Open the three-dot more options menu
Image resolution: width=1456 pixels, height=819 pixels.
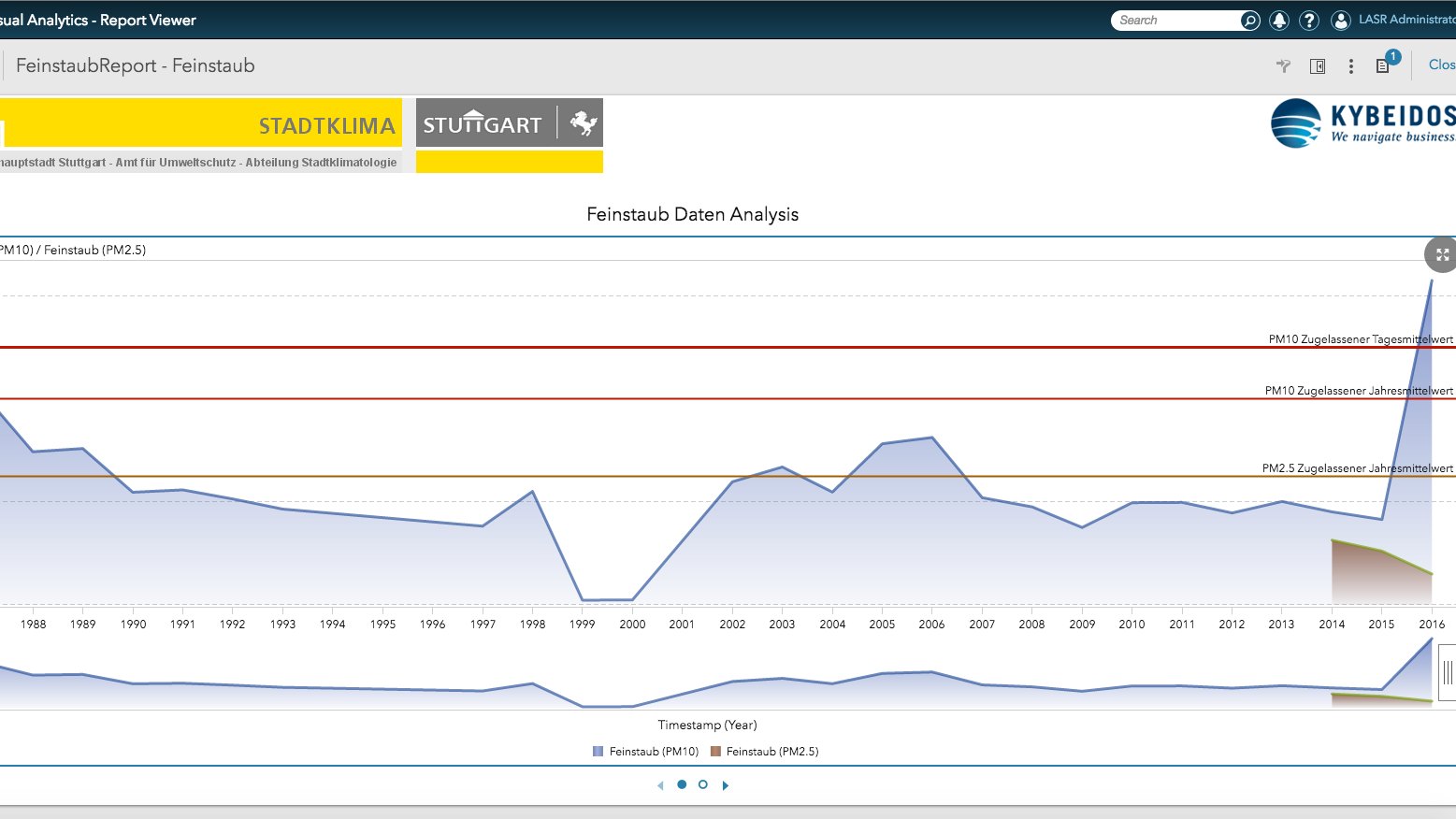1350,65
